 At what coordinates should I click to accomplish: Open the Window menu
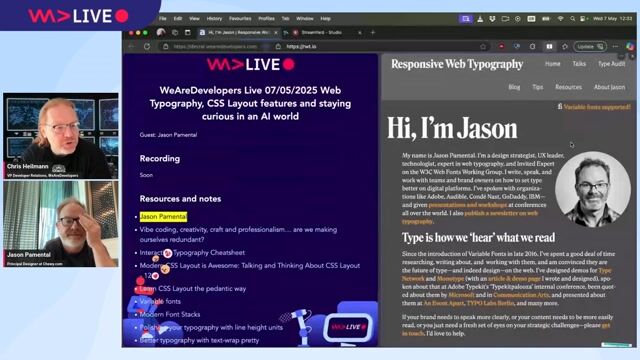pyautogui.click(x=304, y=19)
